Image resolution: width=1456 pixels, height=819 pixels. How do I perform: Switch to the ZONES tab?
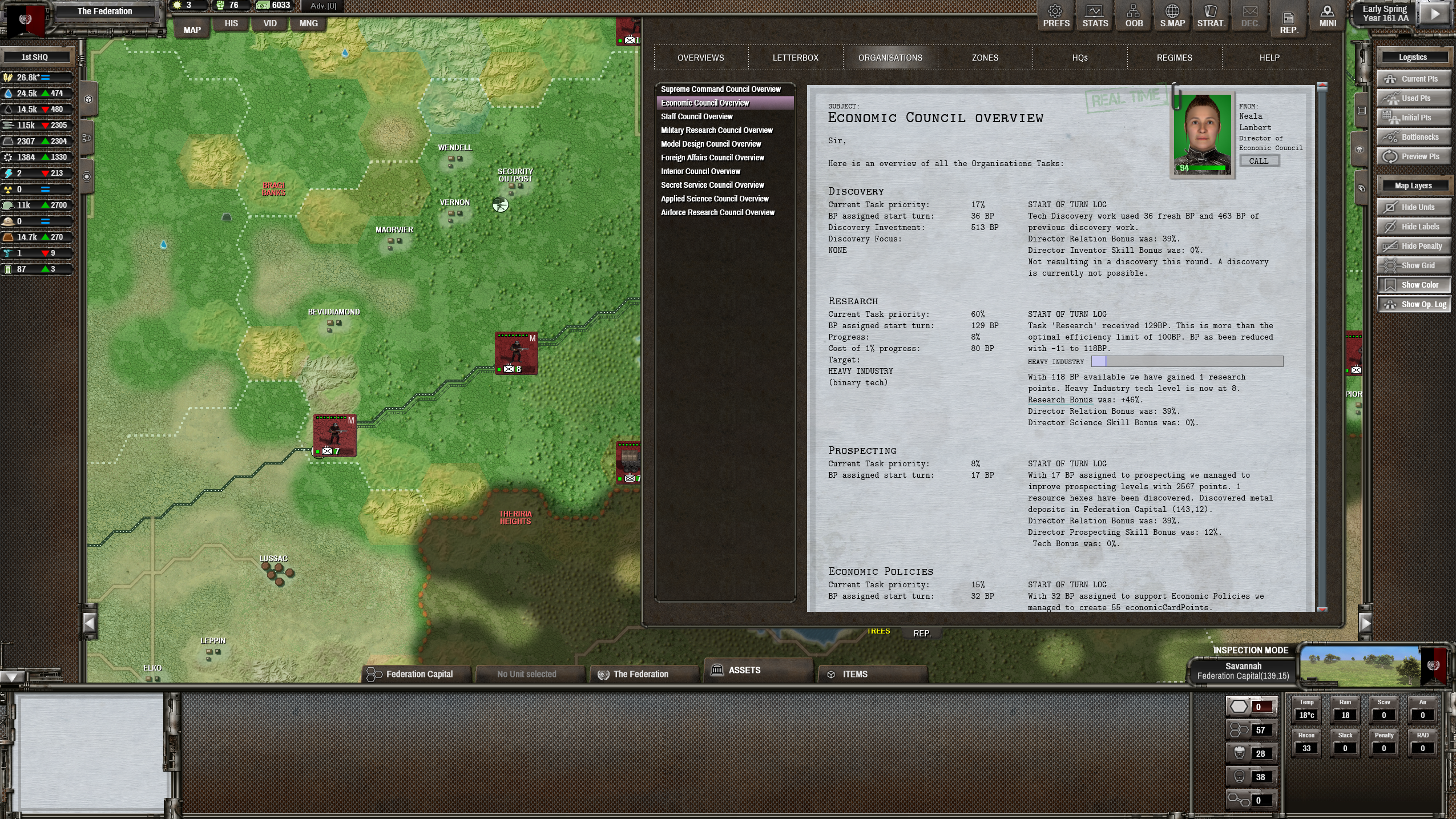(x=985, y=58)
